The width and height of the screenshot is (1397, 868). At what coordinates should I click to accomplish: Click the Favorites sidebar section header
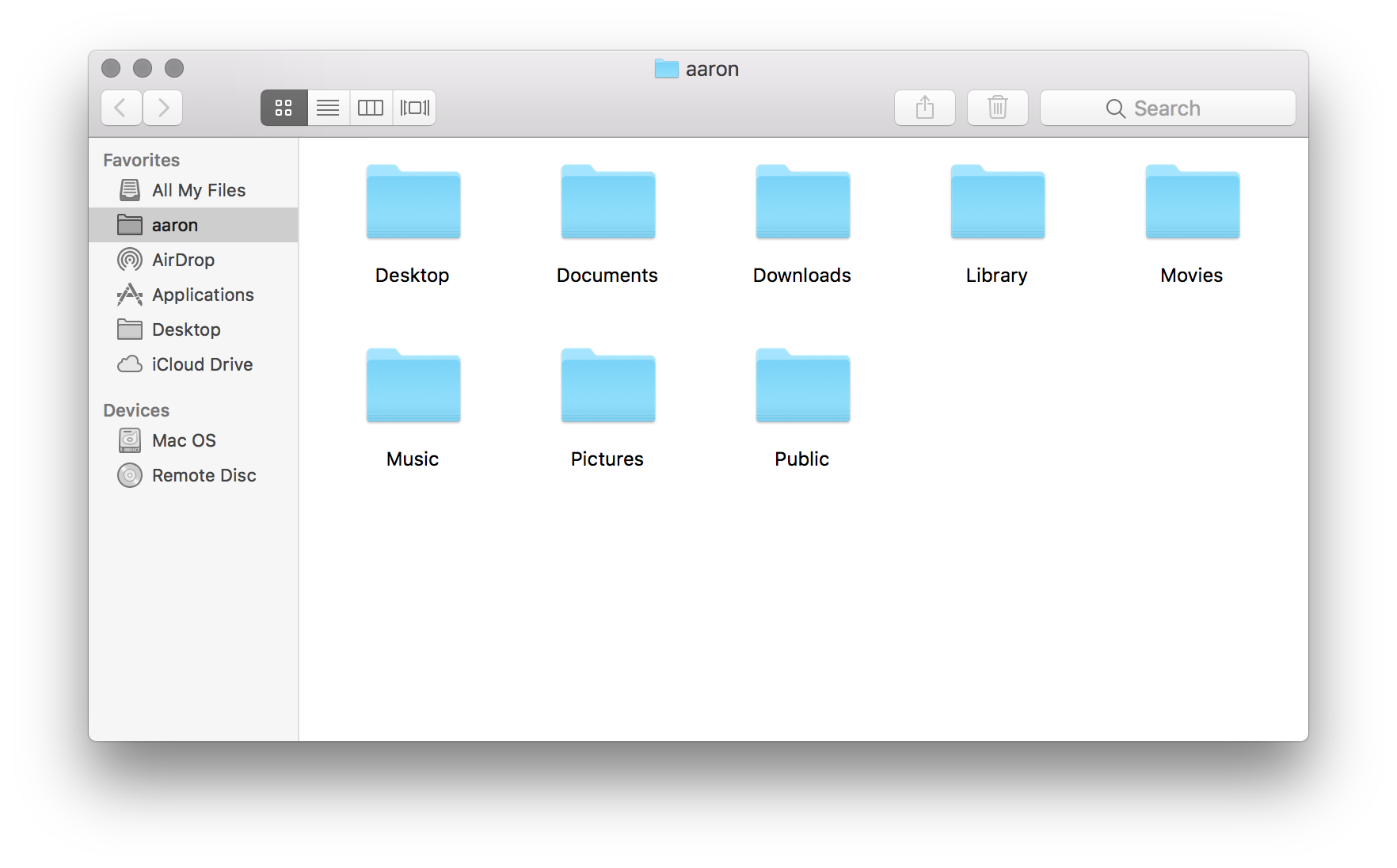(142, 160)
